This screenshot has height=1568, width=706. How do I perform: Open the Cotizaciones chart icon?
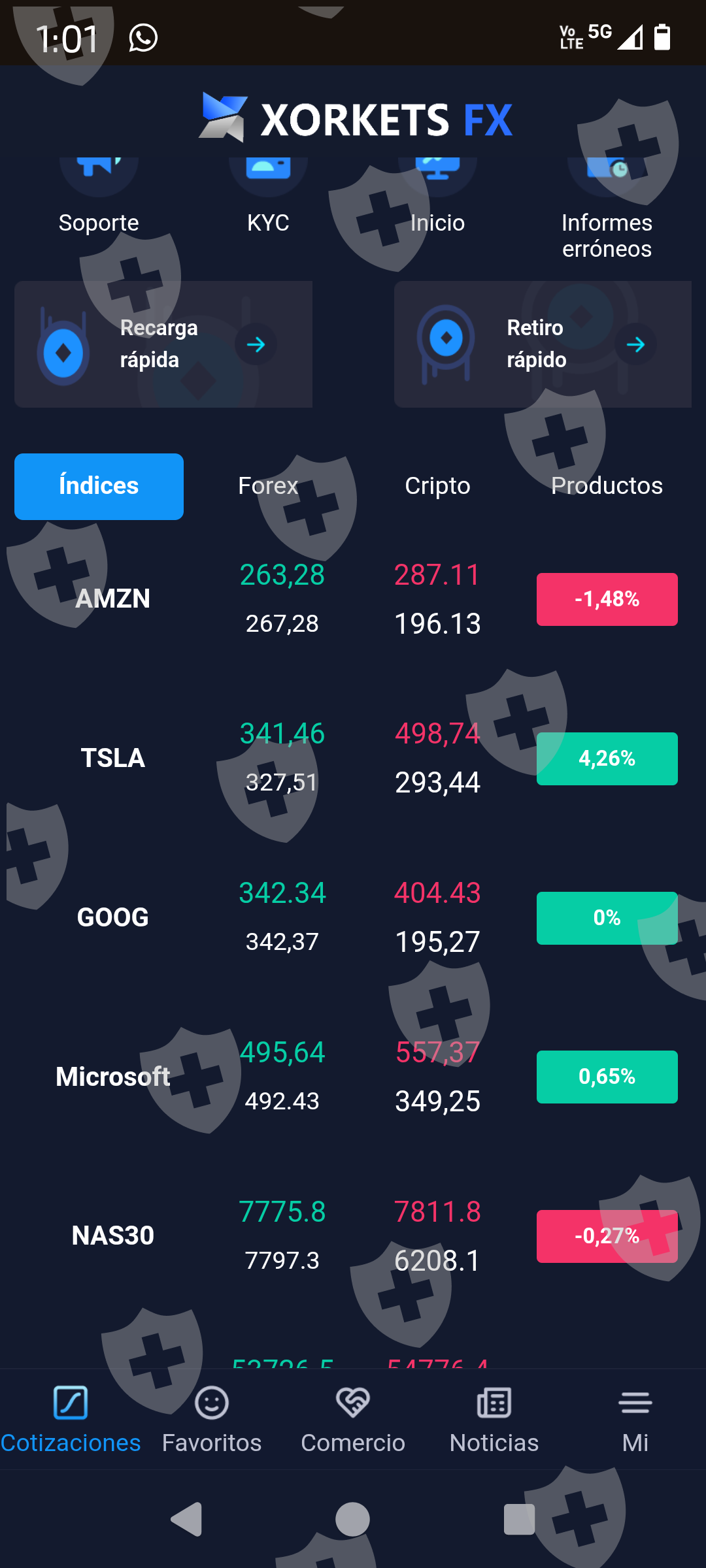click(x=71, y=1402)
